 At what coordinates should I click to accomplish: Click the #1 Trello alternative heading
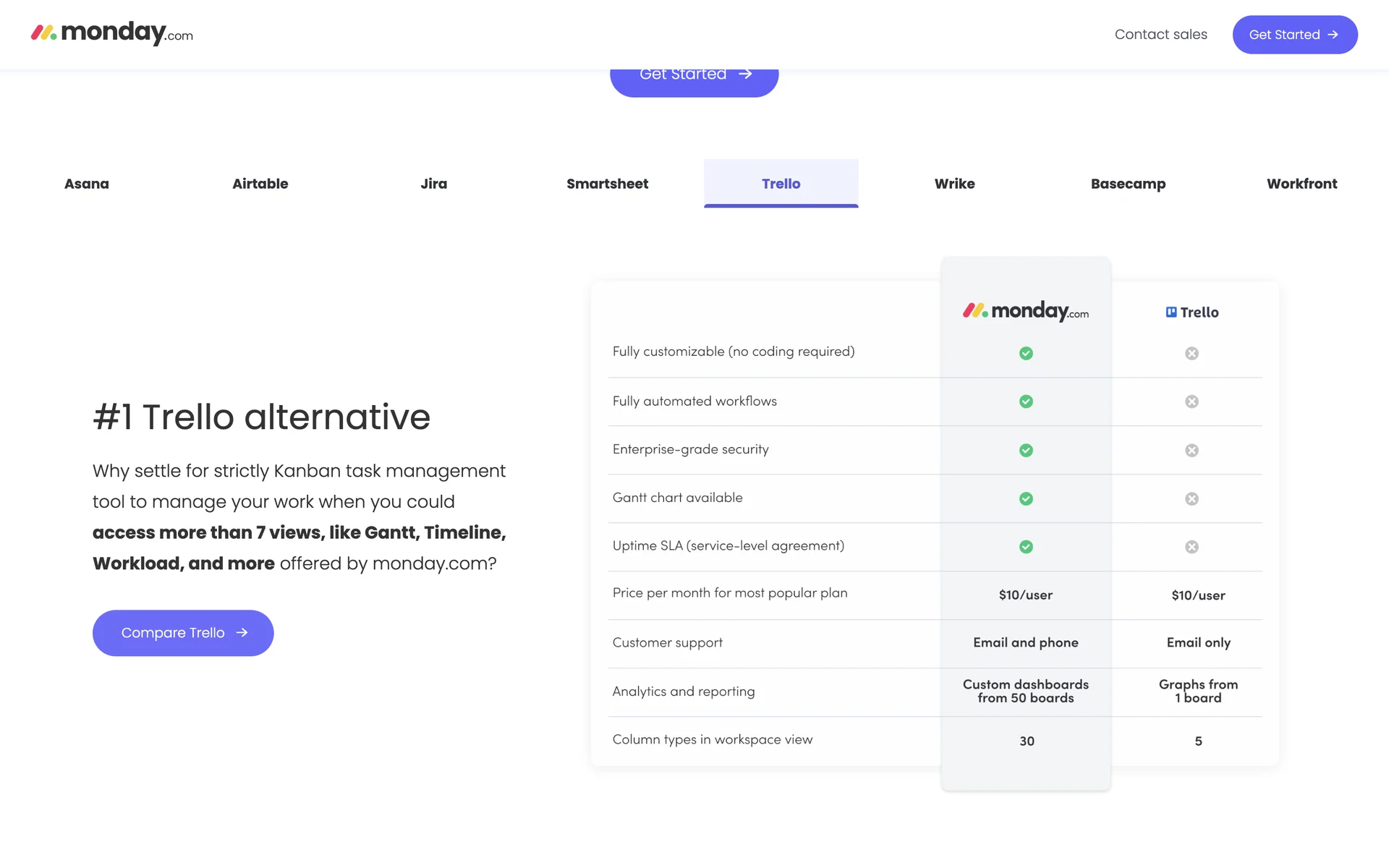pyautogui.click(x=261, y=417)
